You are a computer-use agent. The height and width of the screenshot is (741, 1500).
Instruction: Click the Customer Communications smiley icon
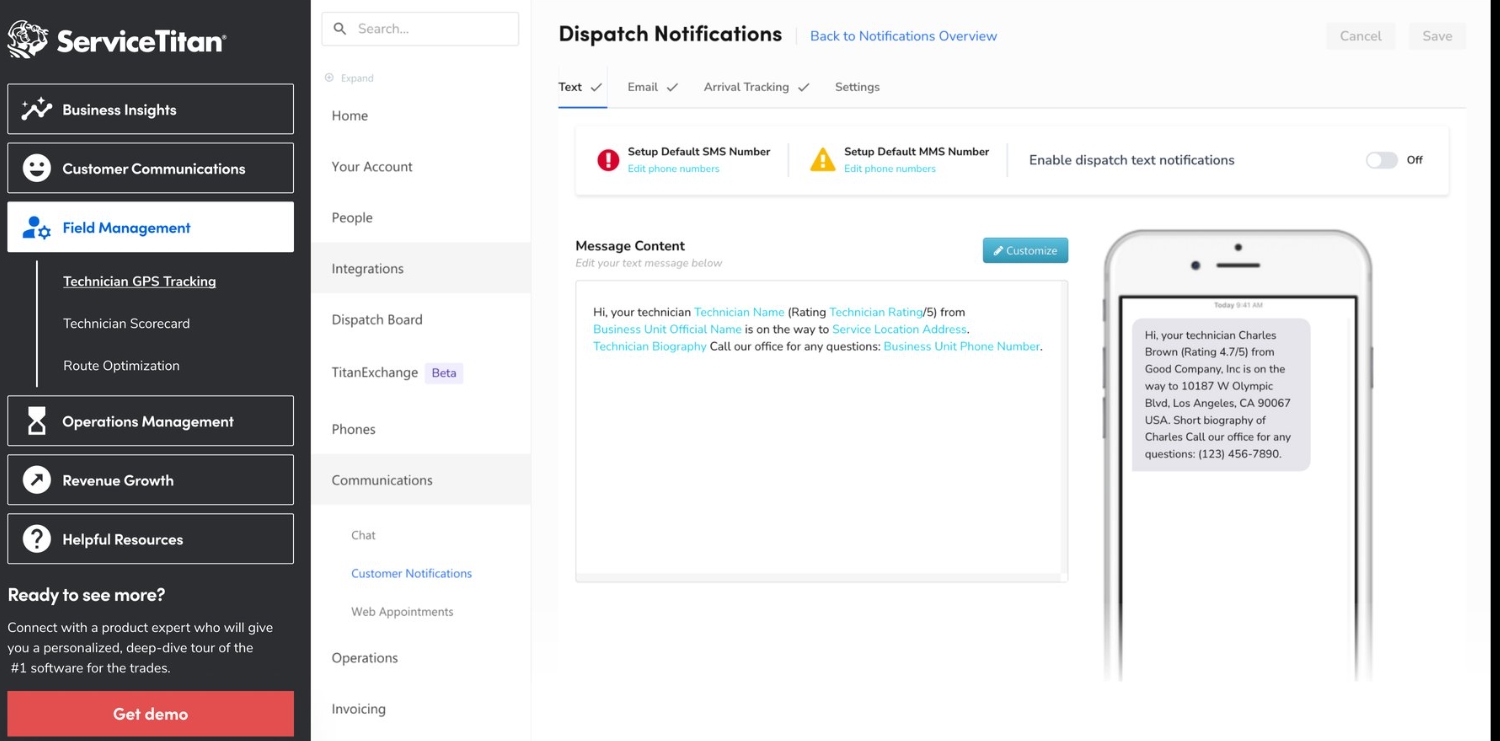click(x=37, y=168)
